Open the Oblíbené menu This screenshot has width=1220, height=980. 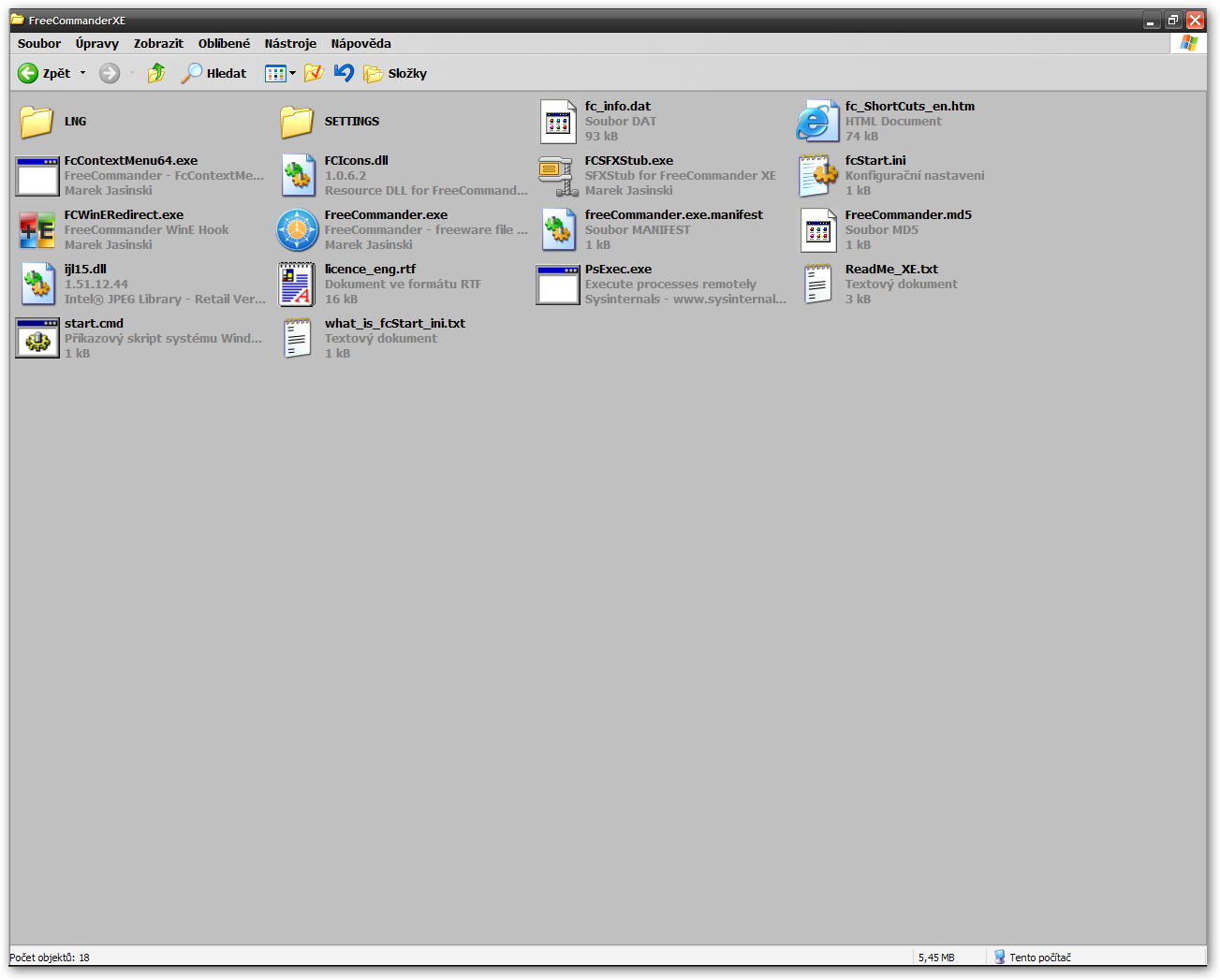(224, 44)
